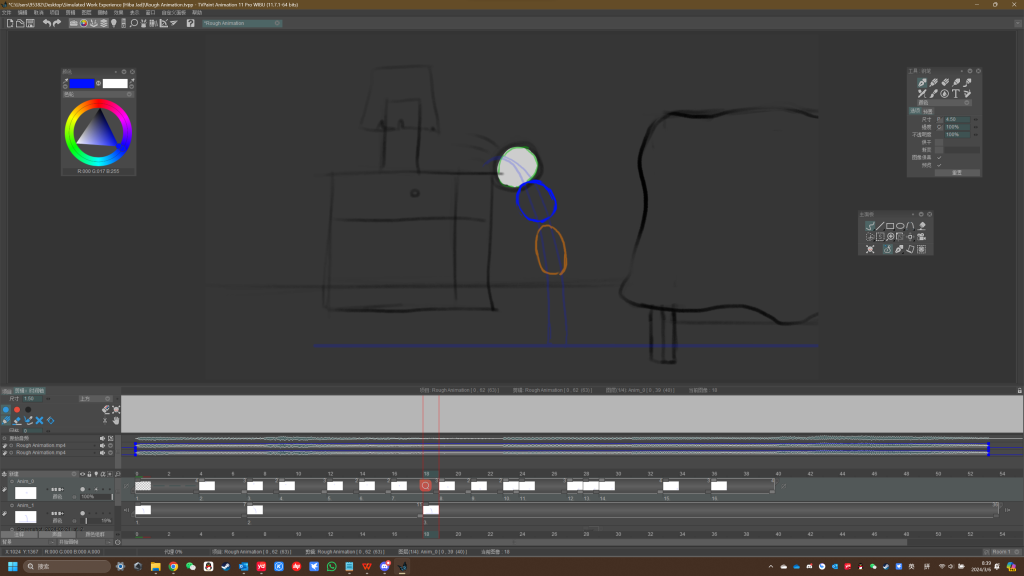The height and width of the screenshot is (576, 1024).
Task: Select the rectangle shape in main panel
Action: [890, 226]
